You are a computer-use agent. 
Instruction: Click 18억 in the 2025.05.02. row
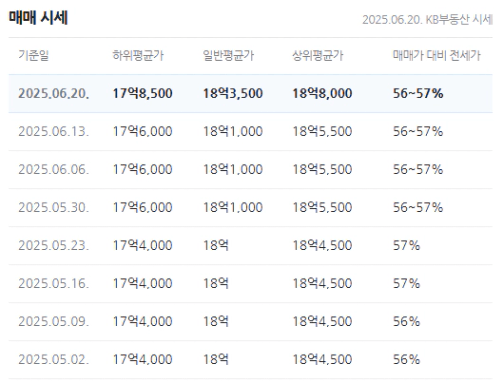click(x=216, y=359)
